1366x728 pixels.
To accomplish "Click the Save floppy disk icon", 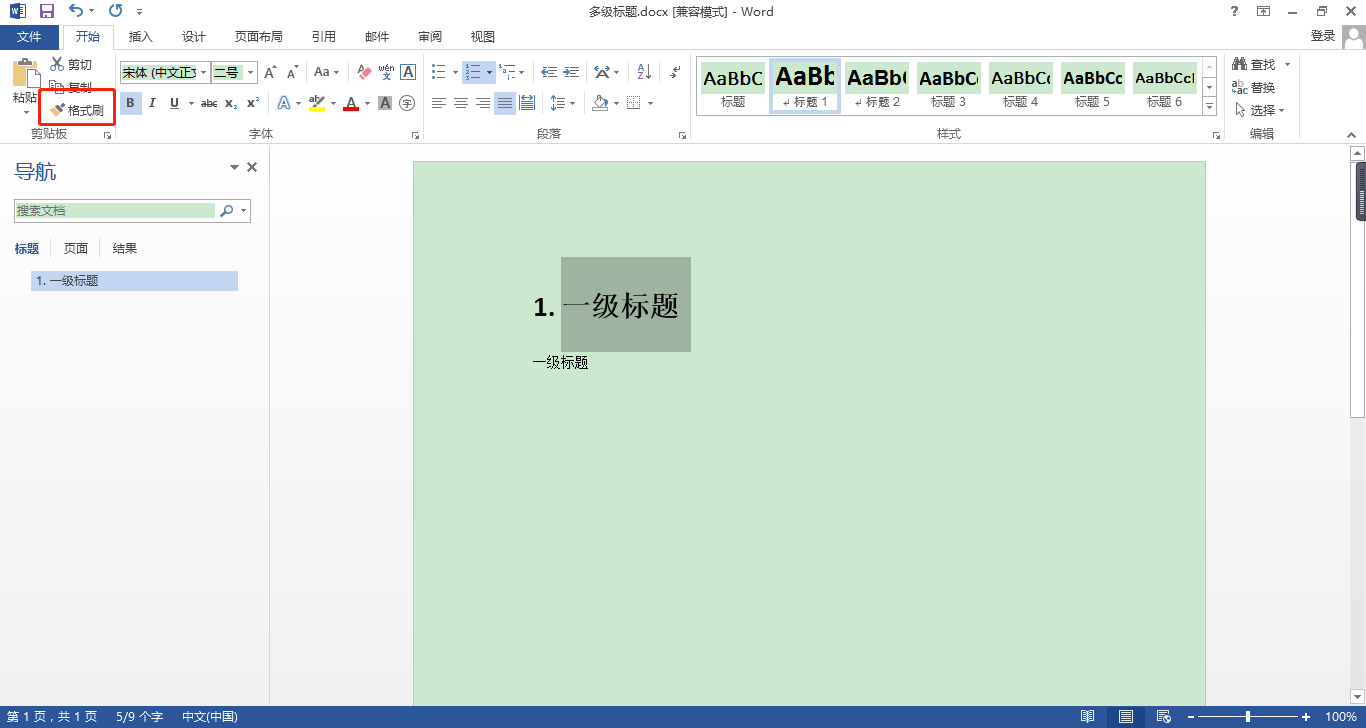I will point(47,11).
